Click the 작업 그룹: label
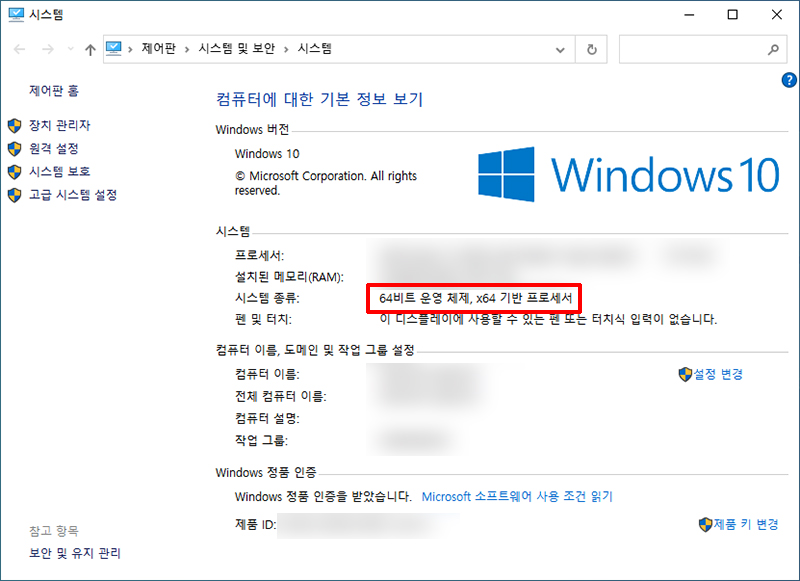 (x=261, y=441)
